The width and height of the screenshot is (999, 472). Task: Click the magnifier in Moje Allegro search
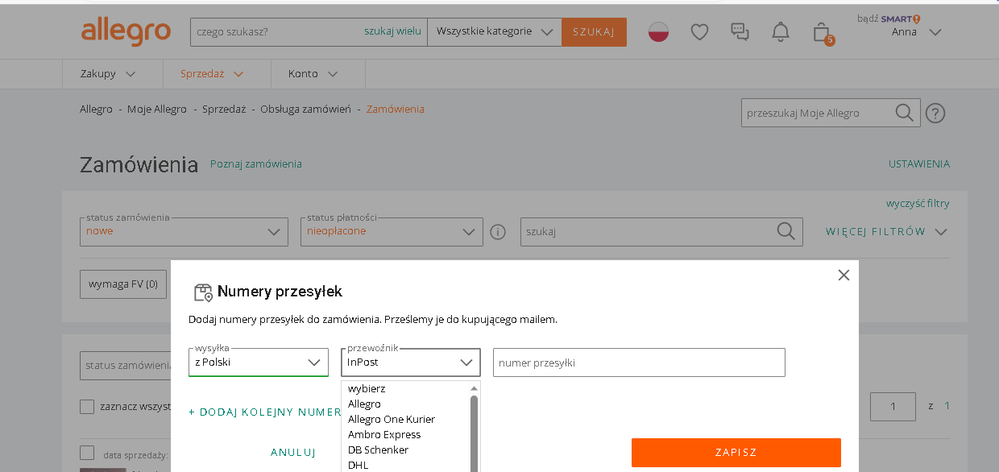coord(904,113)
